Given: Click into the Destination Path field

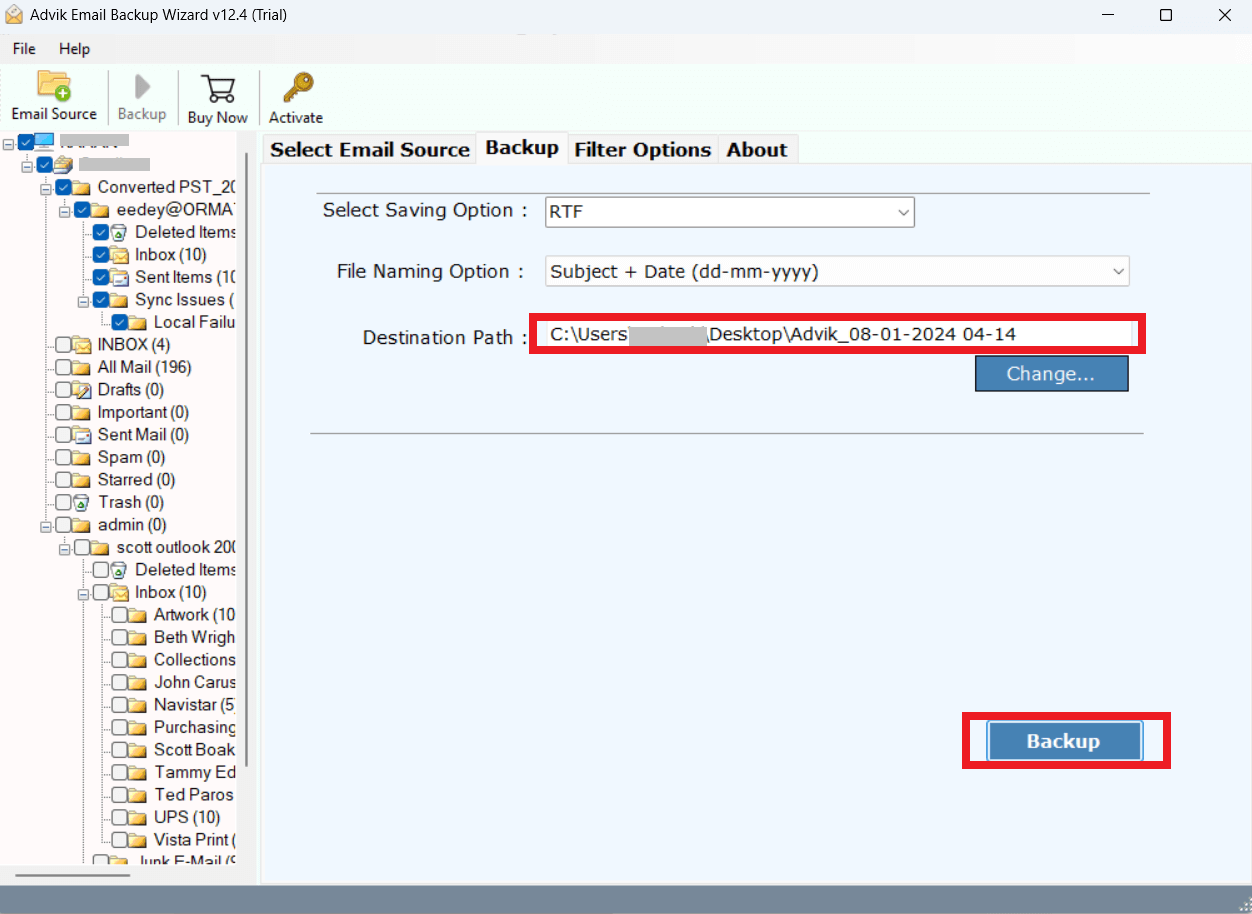Looking at the screenshot, I should [837, 334].
